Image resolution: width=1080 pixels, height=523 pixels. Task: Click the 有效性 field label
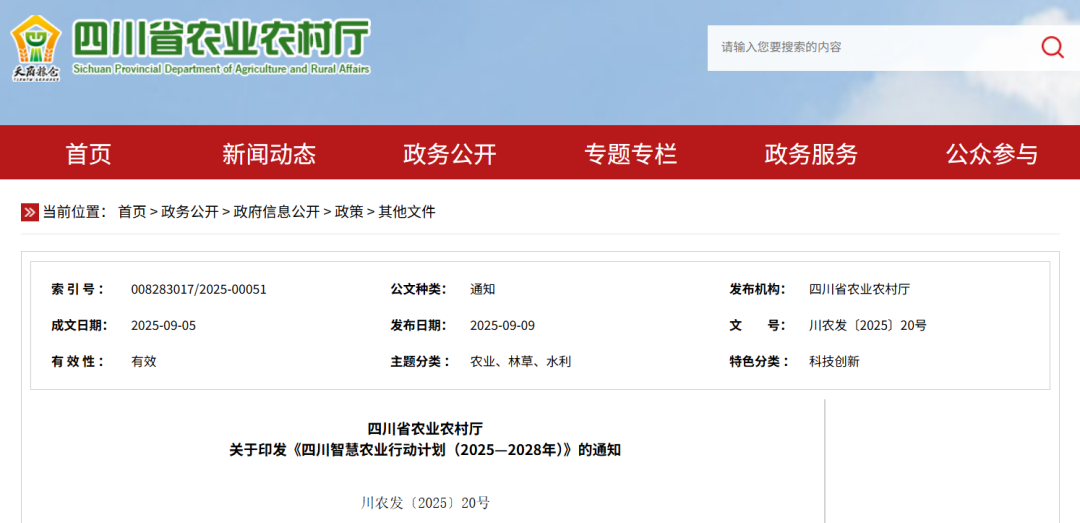pos(77,362)
